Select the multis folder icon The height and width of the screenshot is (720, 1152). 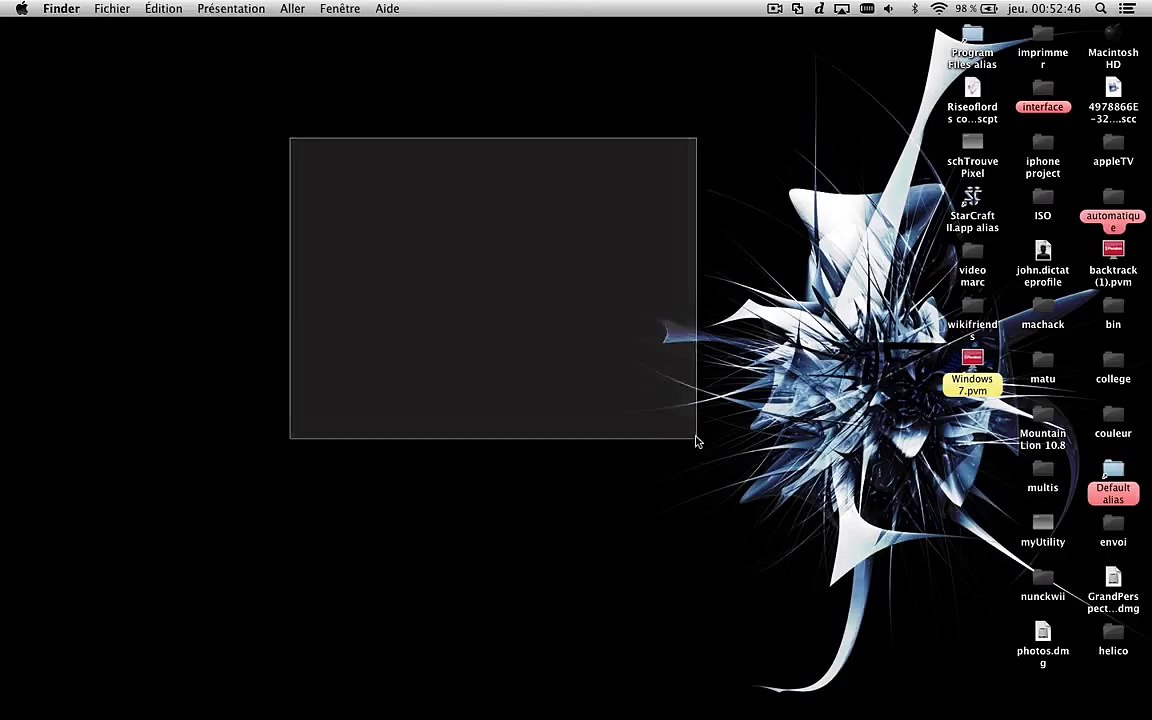[x=1043, y=469]
